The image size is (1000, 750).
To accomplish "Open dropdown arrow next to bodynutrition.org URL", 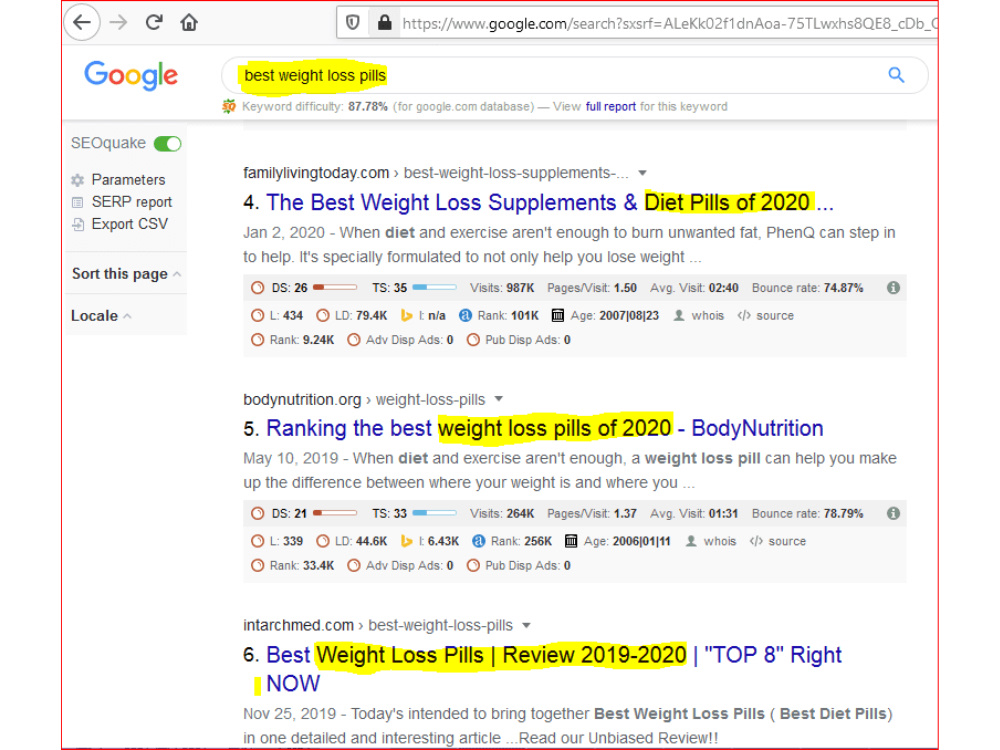I will (x=499, y=399).
